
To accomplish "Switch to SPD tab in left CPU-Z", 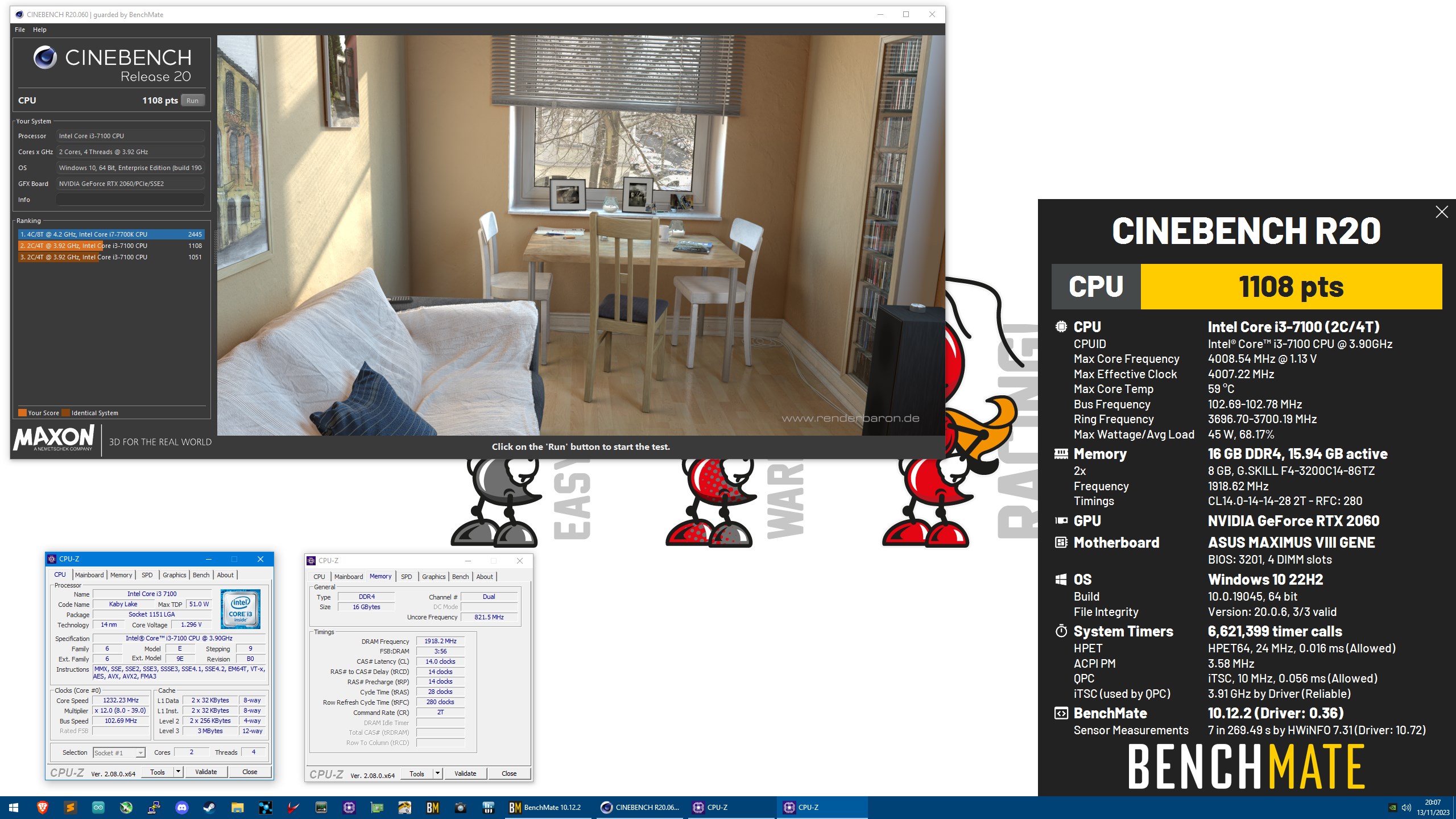I will [x=147, y=575].
